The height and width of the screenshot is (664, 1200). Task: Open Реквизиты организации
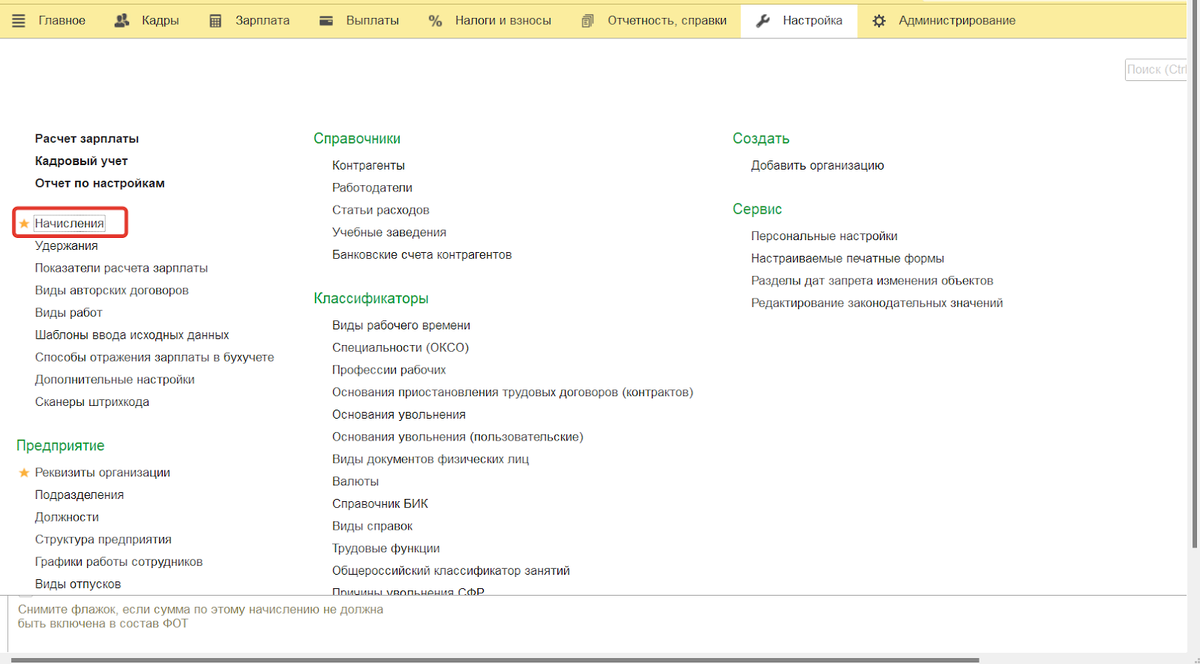point(102,473)
